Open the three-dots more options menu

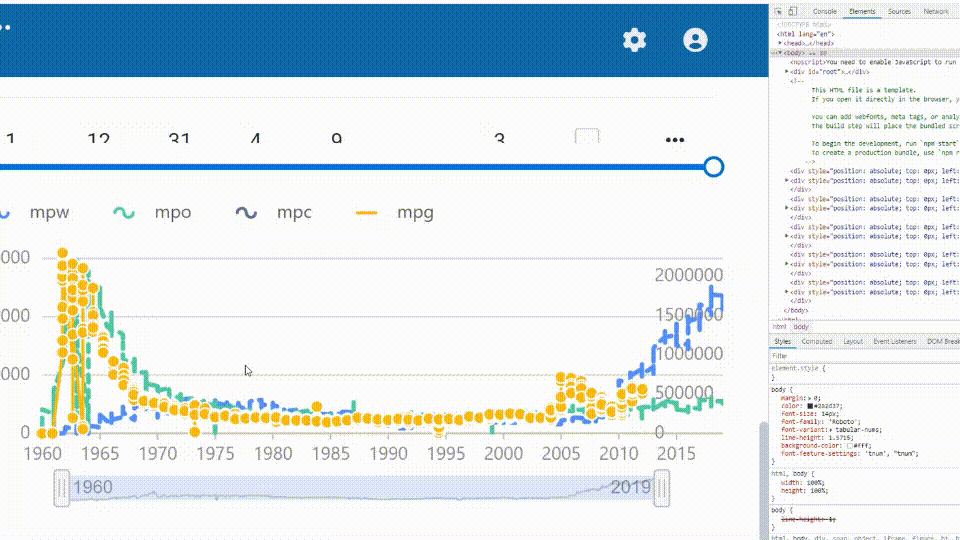pyautogui.click(x=675, y=140)
